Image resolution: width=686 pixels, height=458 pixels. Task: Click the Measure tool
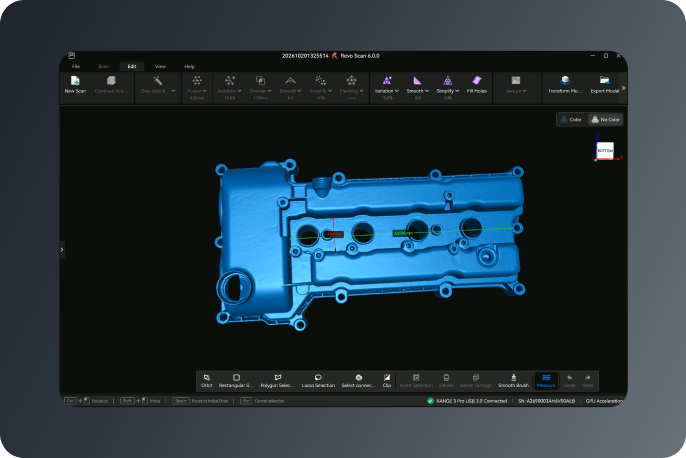tap(546, 381)
